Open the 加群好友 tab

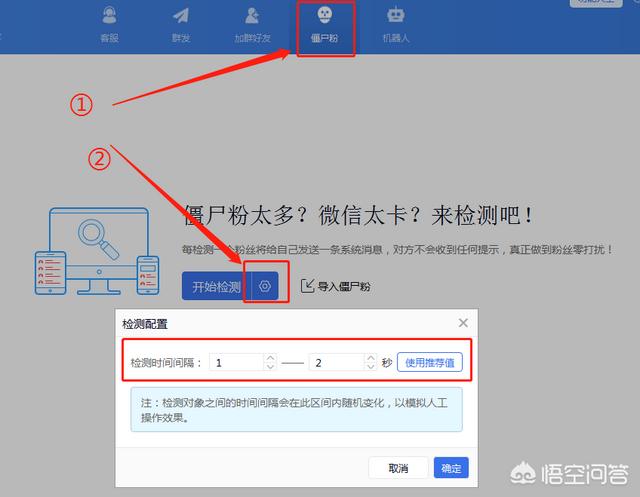pos(252,24)
